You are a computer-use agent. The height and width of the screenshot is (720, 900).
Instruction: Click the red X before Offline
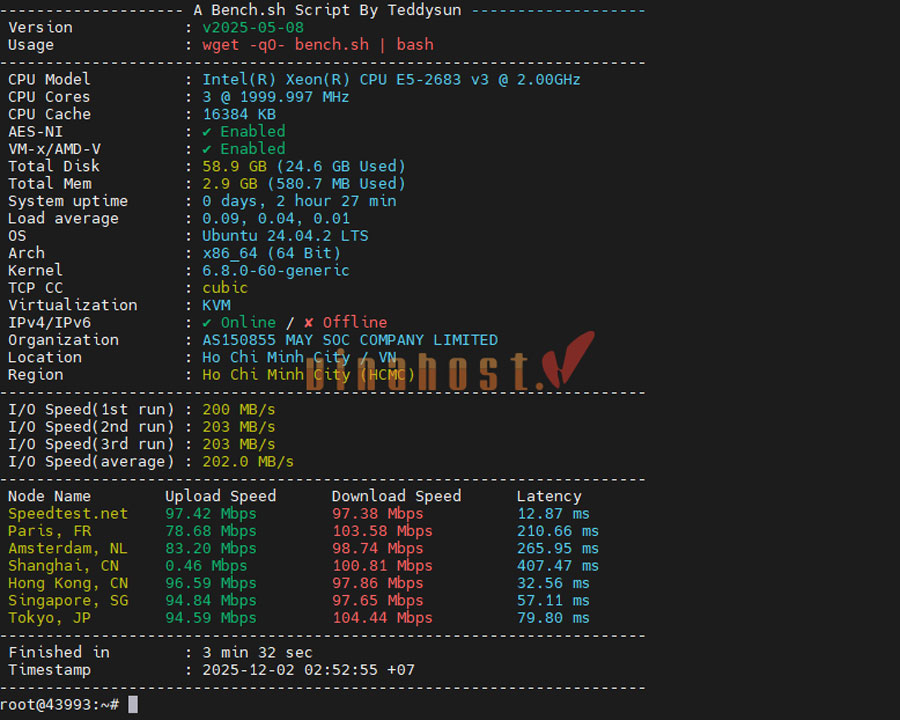pyautogui.click(x=308, y=323)
